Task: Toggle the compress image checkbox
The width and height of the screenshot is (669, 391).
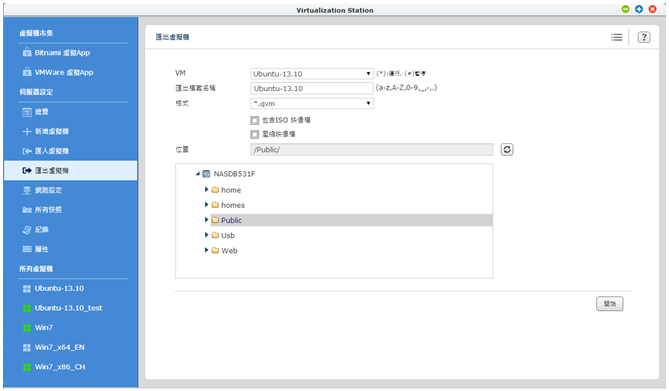Action: (255, 134)
